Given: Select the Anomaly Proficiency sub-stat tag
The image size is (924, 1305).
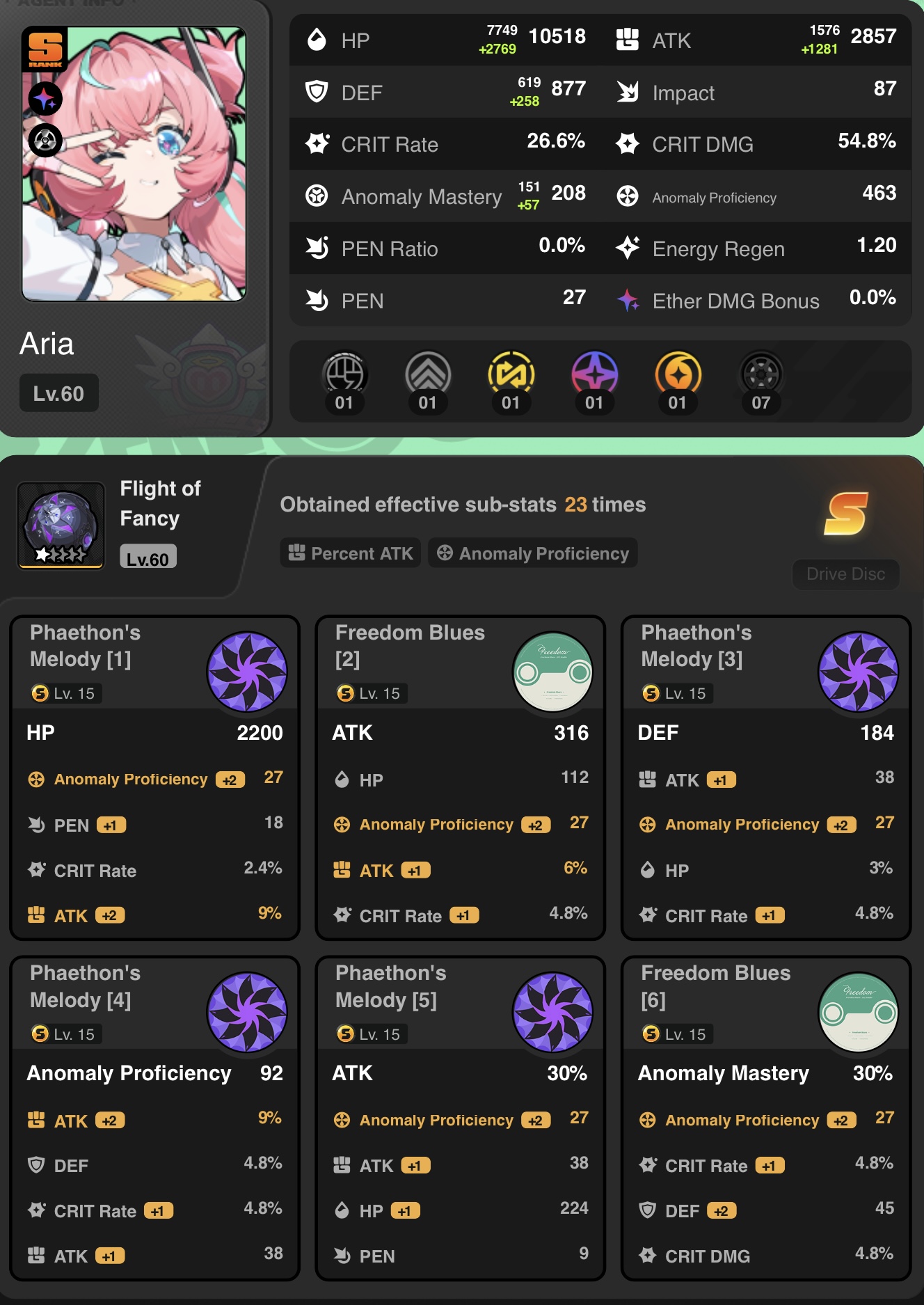Looking at the screenshot, I should click(x=533, y=553).
